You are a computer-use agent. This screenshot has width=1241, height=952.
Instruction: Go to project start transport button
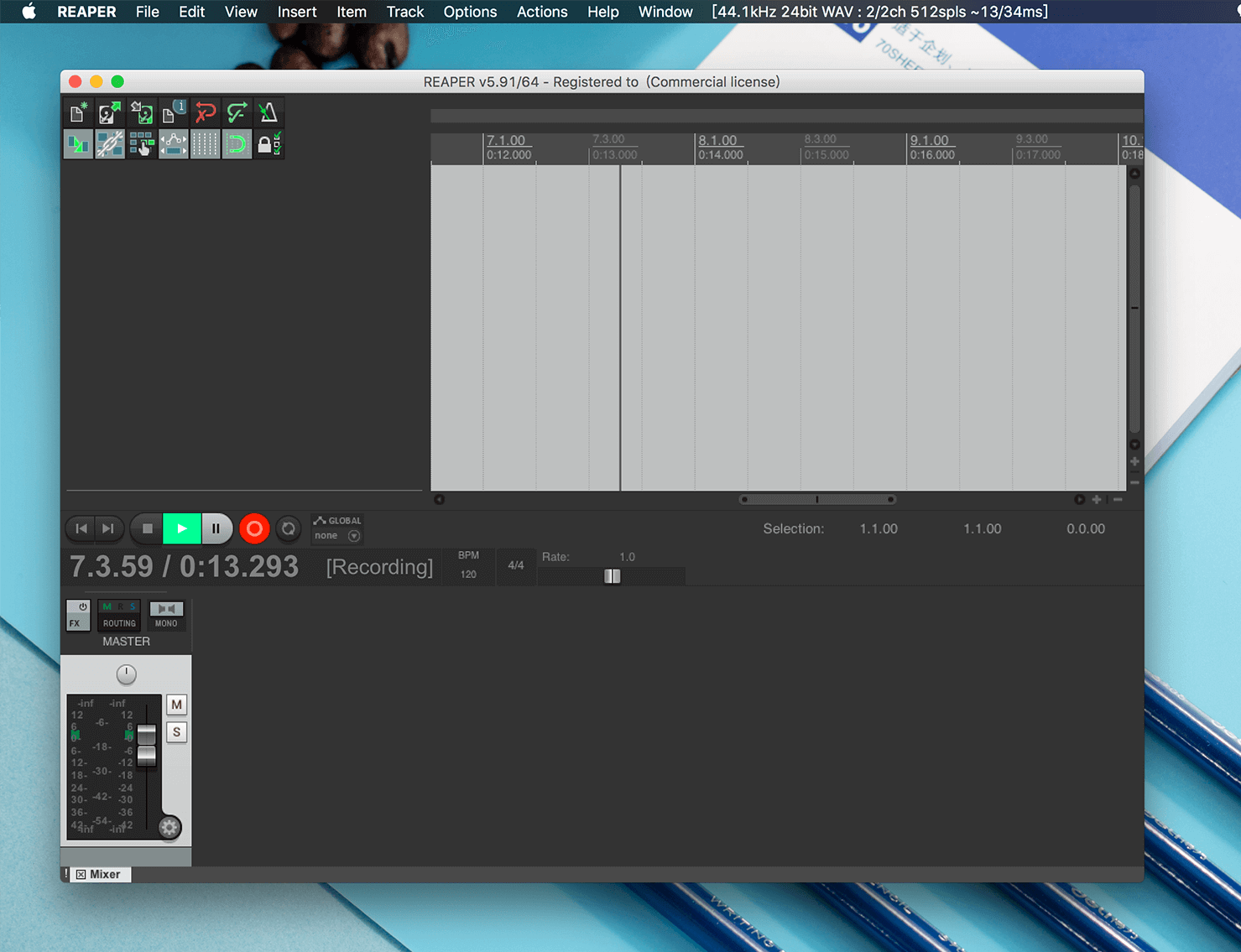pyautogui.click(x=81, y=528)
